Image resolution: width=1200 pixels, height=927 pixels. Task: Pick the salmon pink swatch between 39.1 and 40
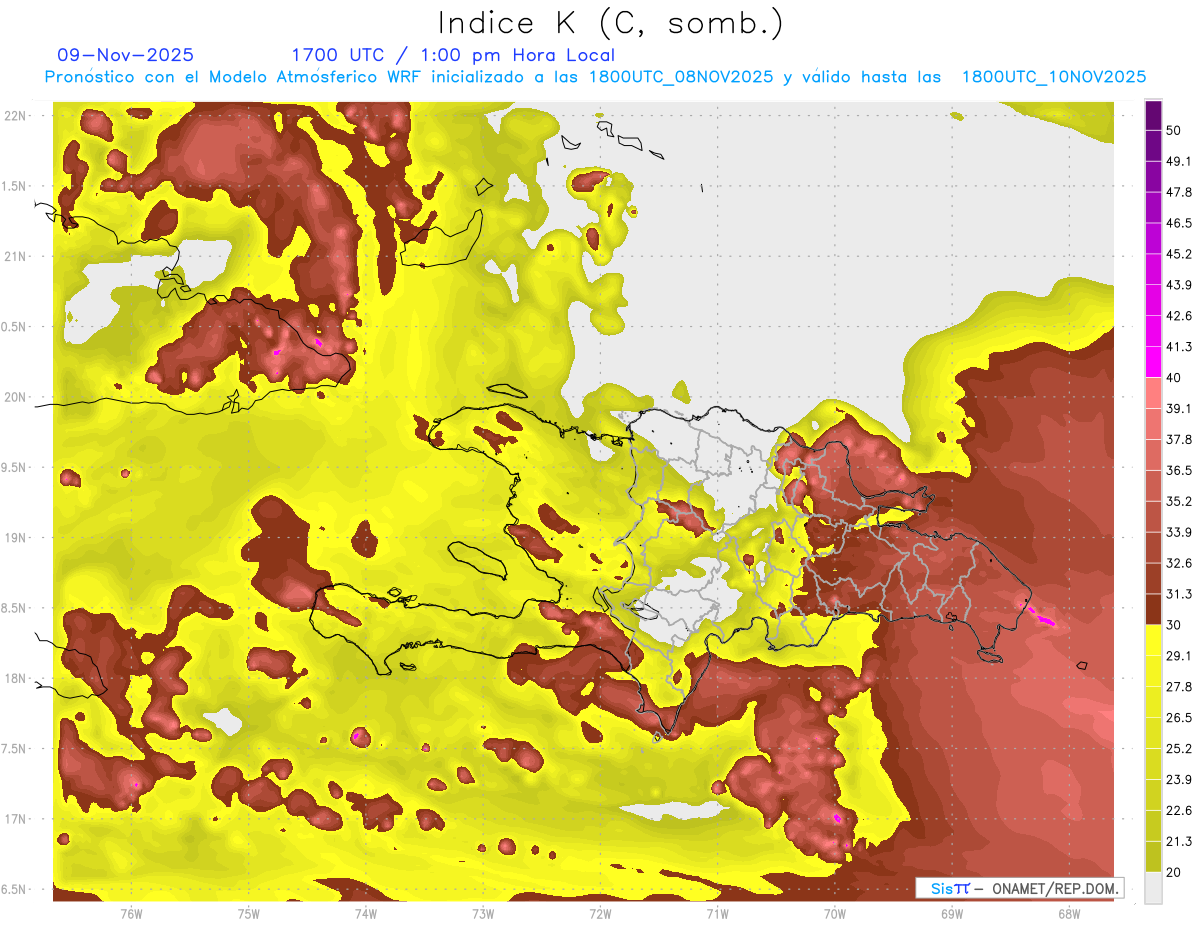pyautogui.click(x=1154, y=393)
